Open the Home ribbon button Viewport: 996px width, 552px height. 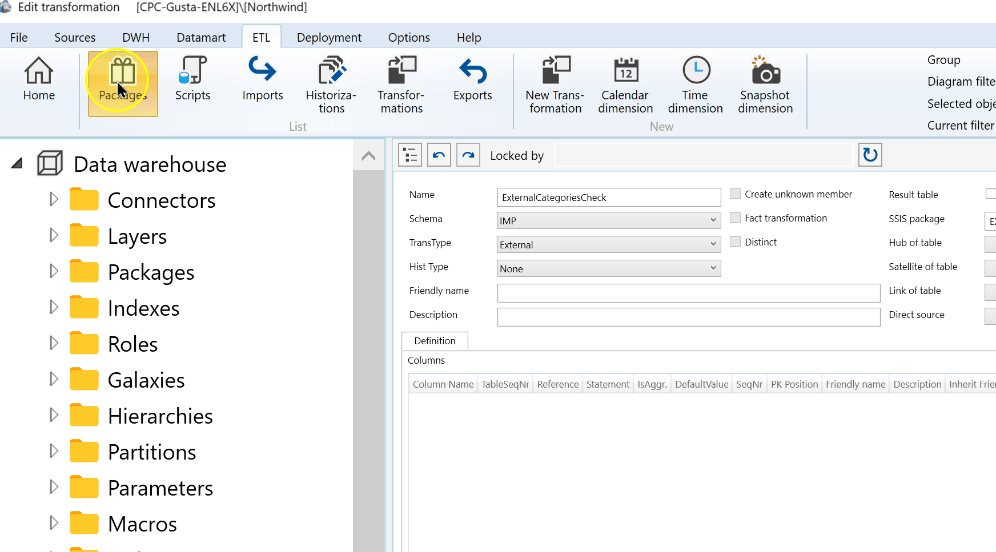tap(39, 79)
